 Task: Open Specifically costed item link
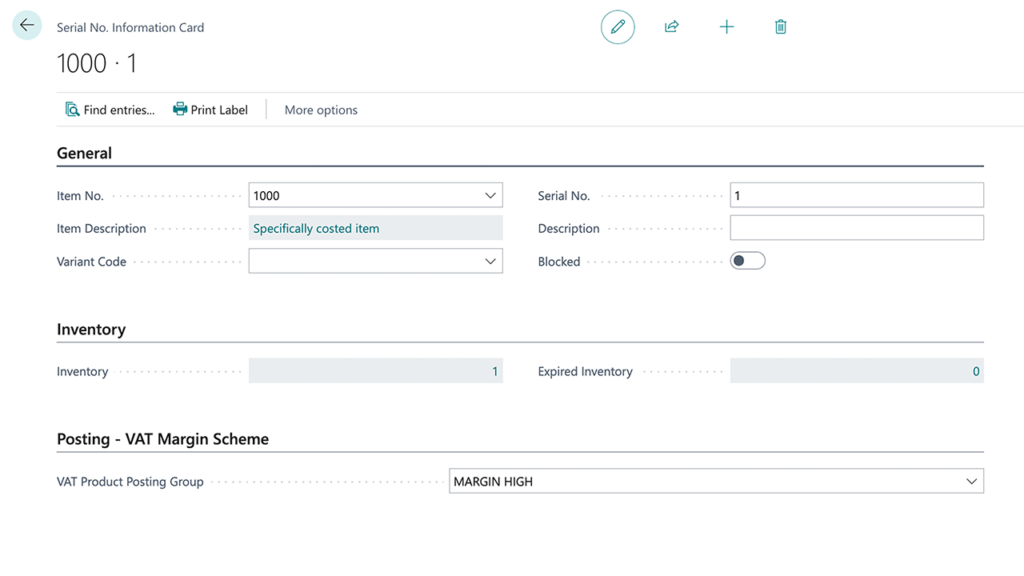pyautogui.click(x=316, y=229)
